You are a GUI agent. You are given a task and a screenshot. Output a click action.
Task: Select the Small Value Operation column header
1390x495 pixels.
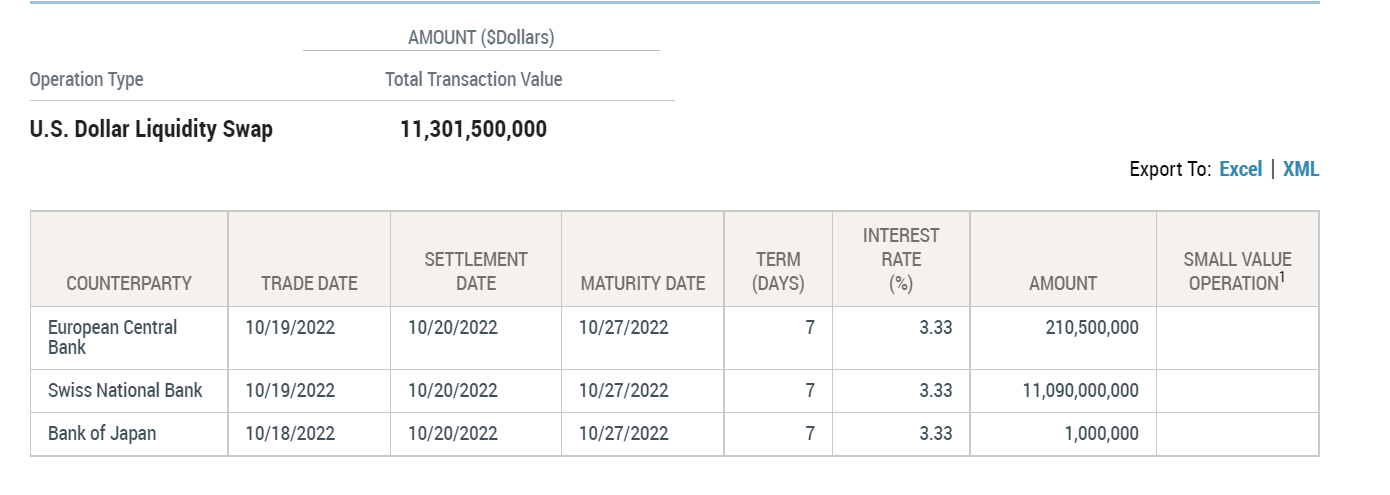pos(1237,271)
